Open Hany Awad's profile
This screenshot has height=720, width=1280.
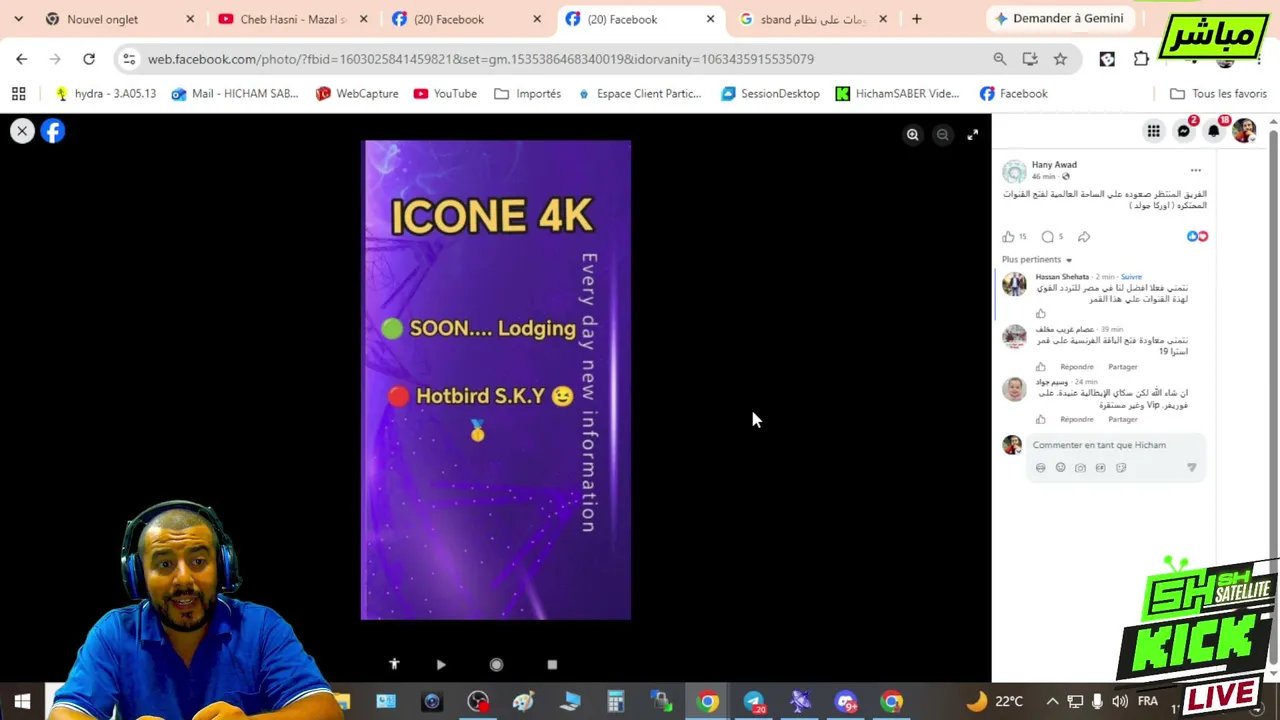coord(1054,165)
